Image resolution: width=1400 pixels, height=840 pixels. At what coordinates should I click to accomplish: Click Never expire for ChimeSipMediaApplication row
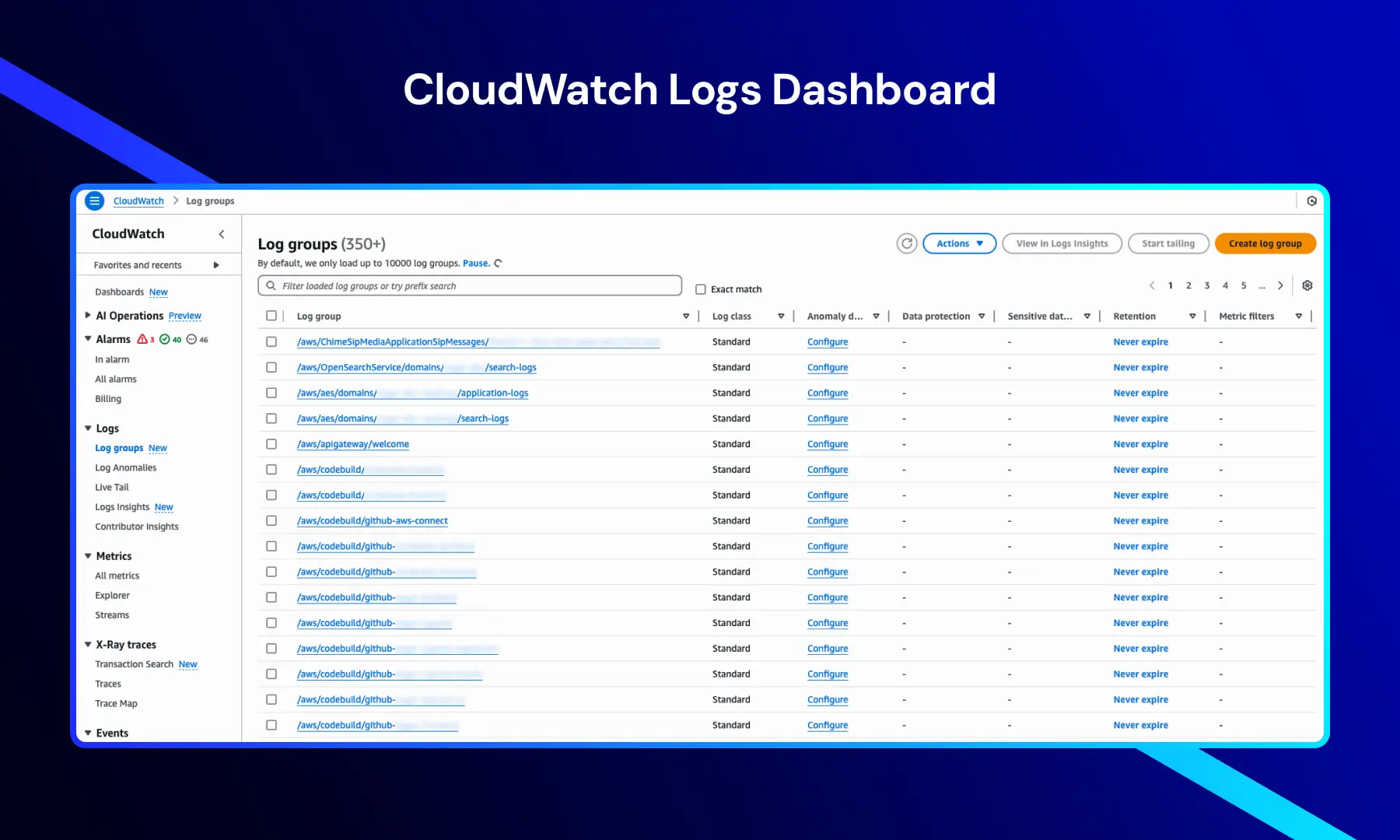coord(1140,341)
